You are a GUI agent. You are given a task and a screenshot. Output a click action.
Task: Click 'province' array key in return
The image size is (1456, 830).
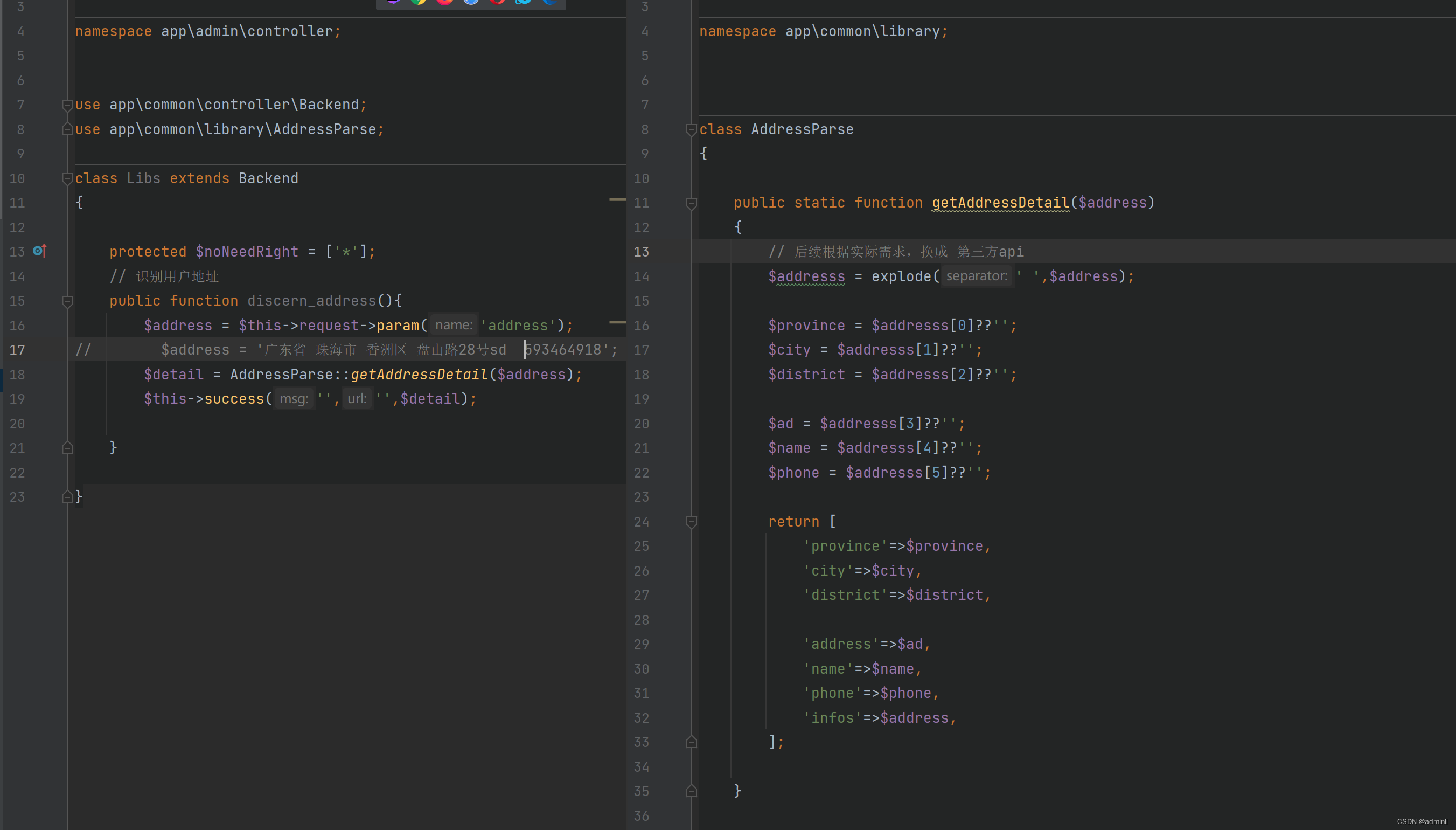[x=845, y=546]
